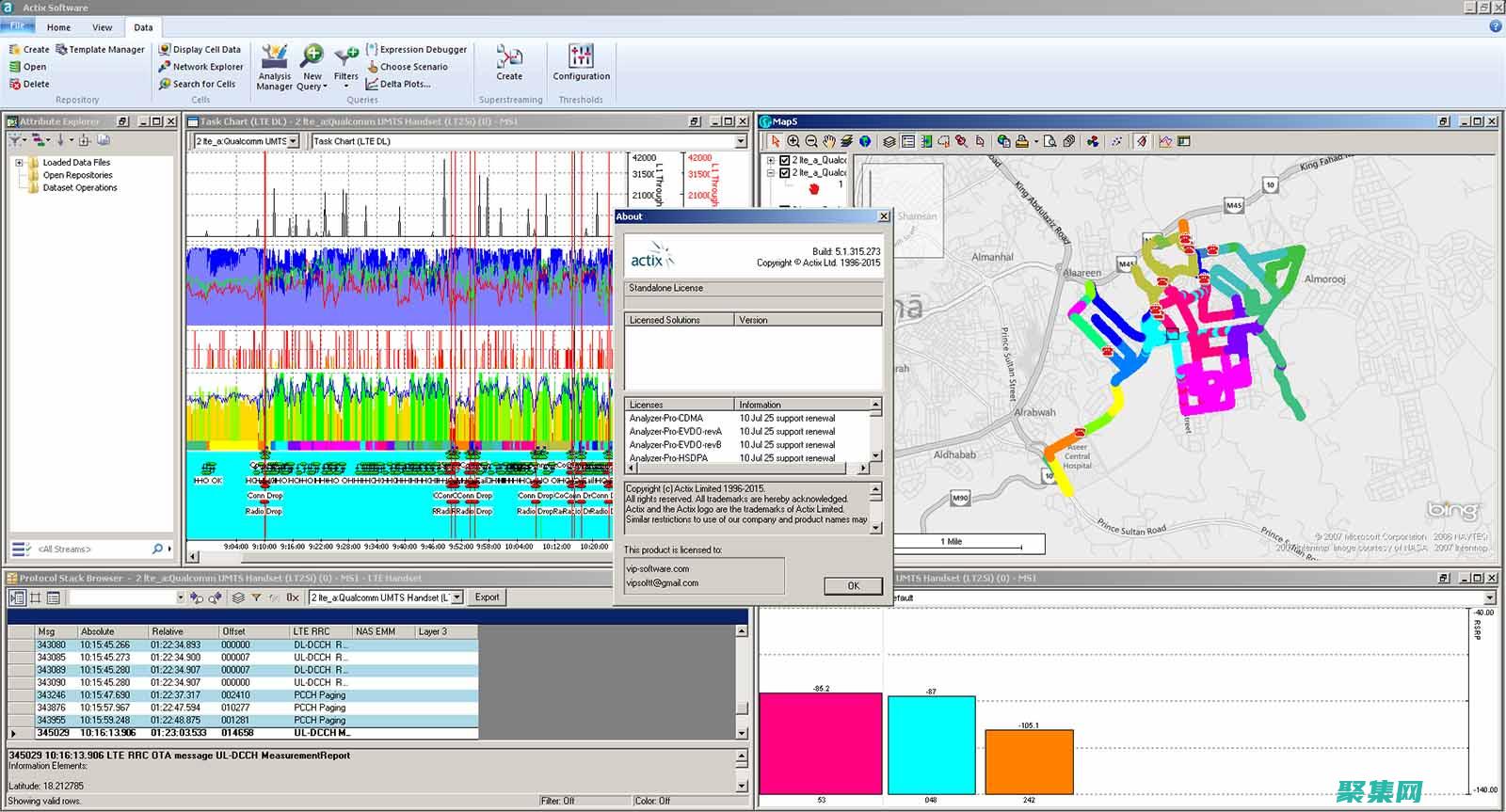Select the zoom in tool on map toolbar

pos(793,141)
